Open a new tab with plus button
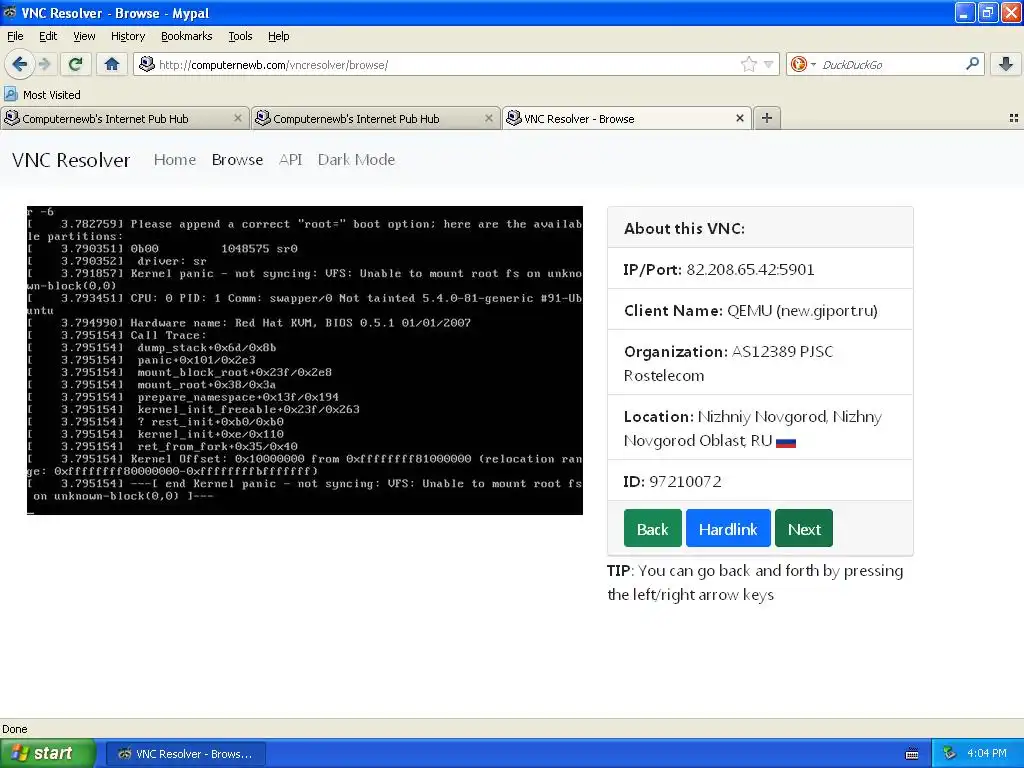This screenshot has width=1024, height=768. tap(767, 118)
